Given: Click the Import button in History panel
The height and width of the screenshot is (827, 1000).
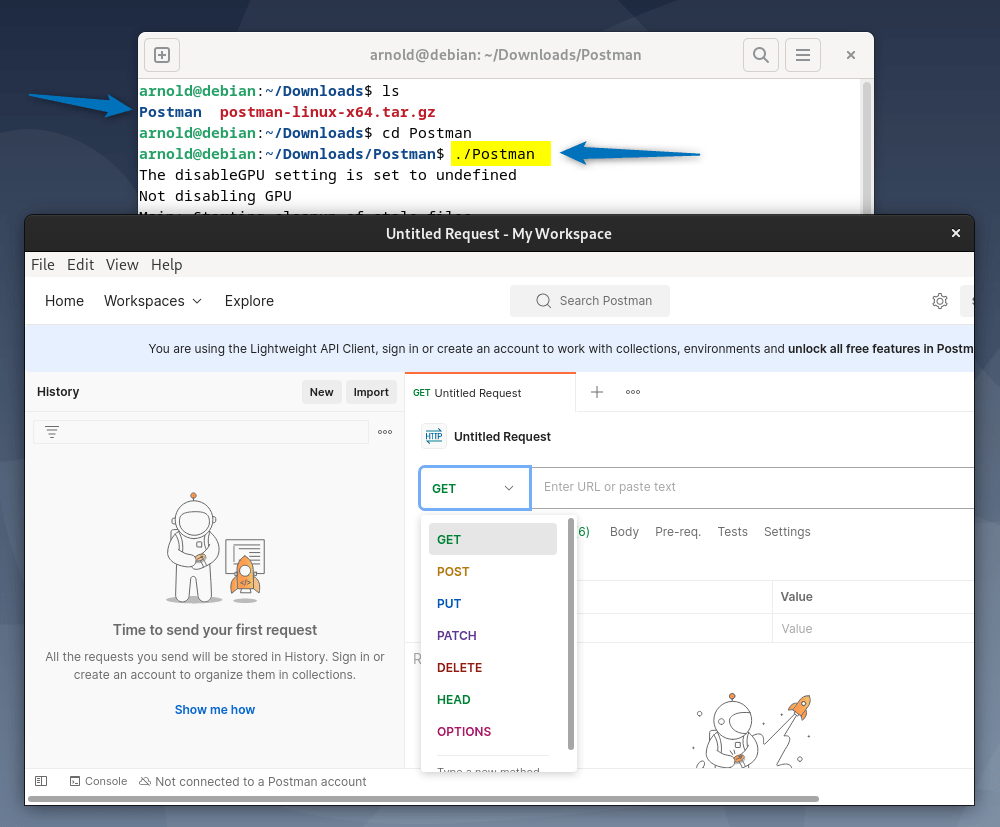Looking at the screenshot, I should coord(371,391).
